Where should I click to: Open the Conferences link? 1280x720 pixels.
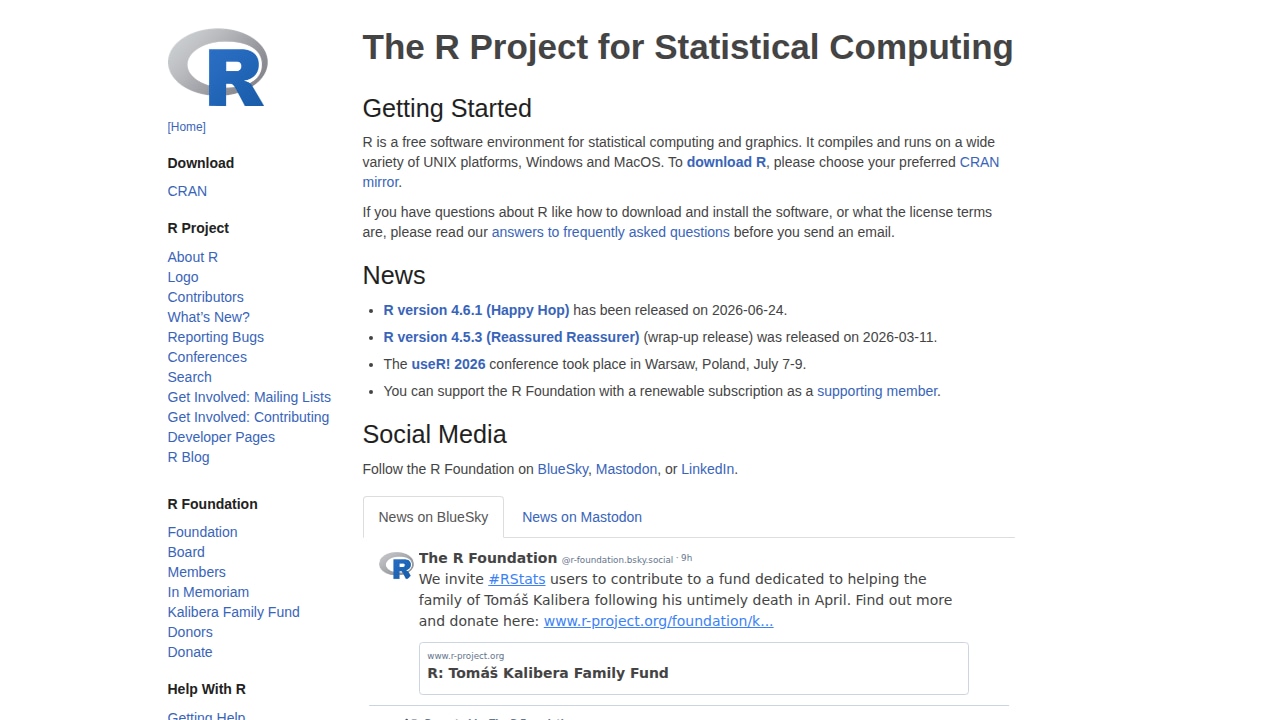coord(207,357)
